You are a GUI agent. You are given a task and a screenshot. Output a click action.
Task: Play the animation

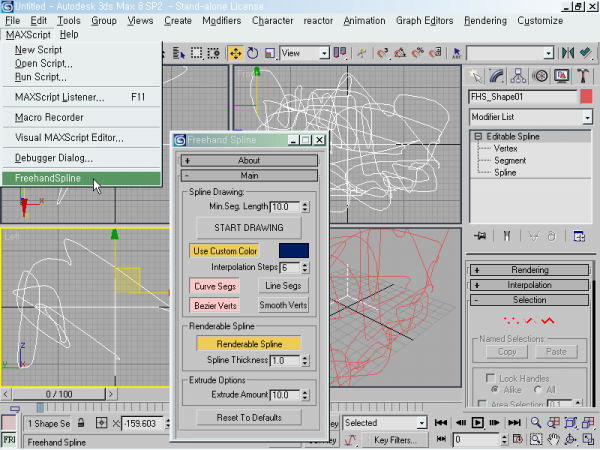coord(477,423)
